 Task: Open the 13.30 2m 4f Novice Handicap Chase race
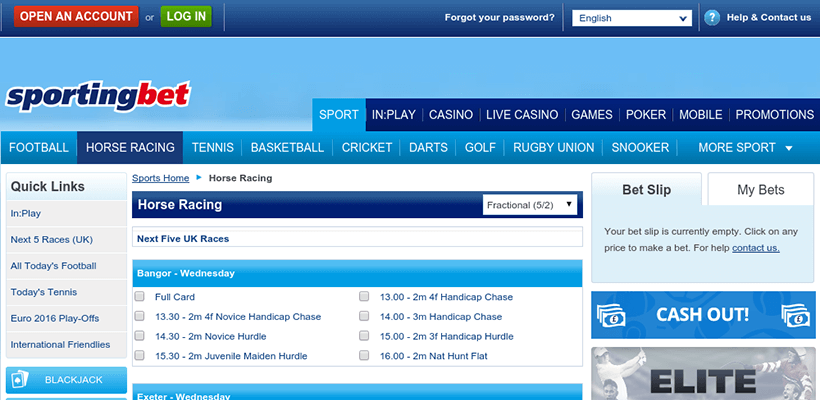pos(238,316)
